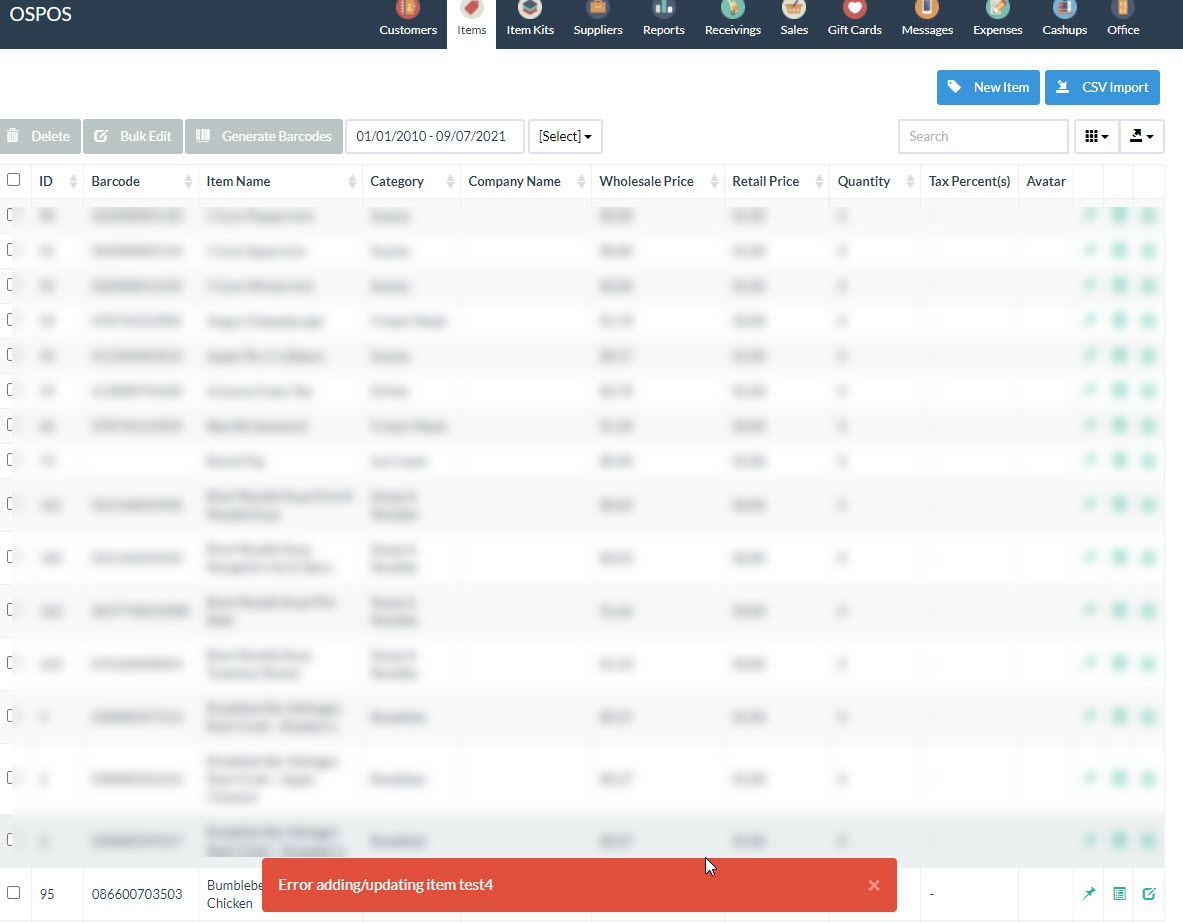Select the Item Kits module
The height and width of the screenshot is (922, 1183).
tap(529, 18)
